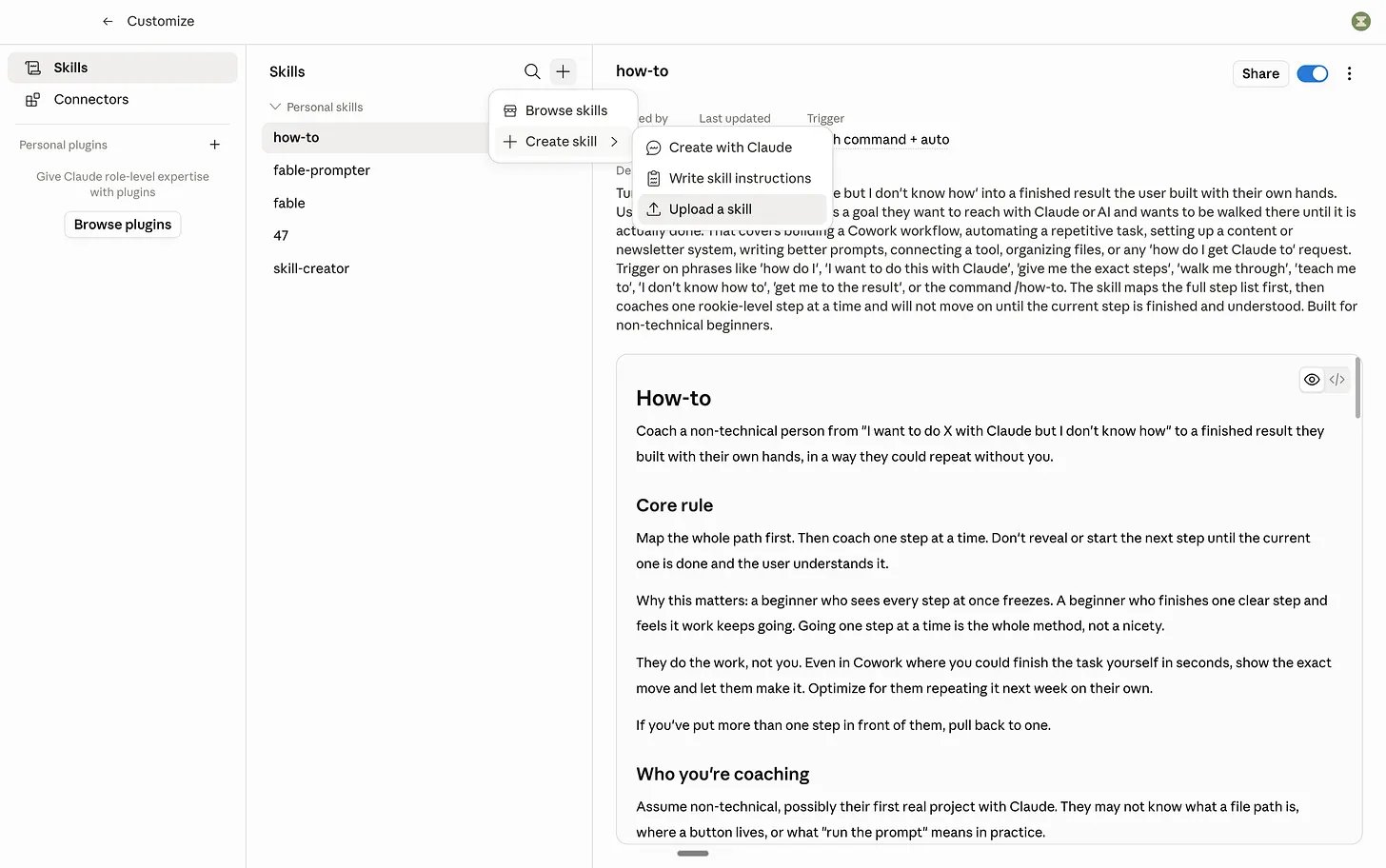Click the back arrow beside Customize
The height and width of the screenshot is (868, 1386).
click(x=108, y=21)
